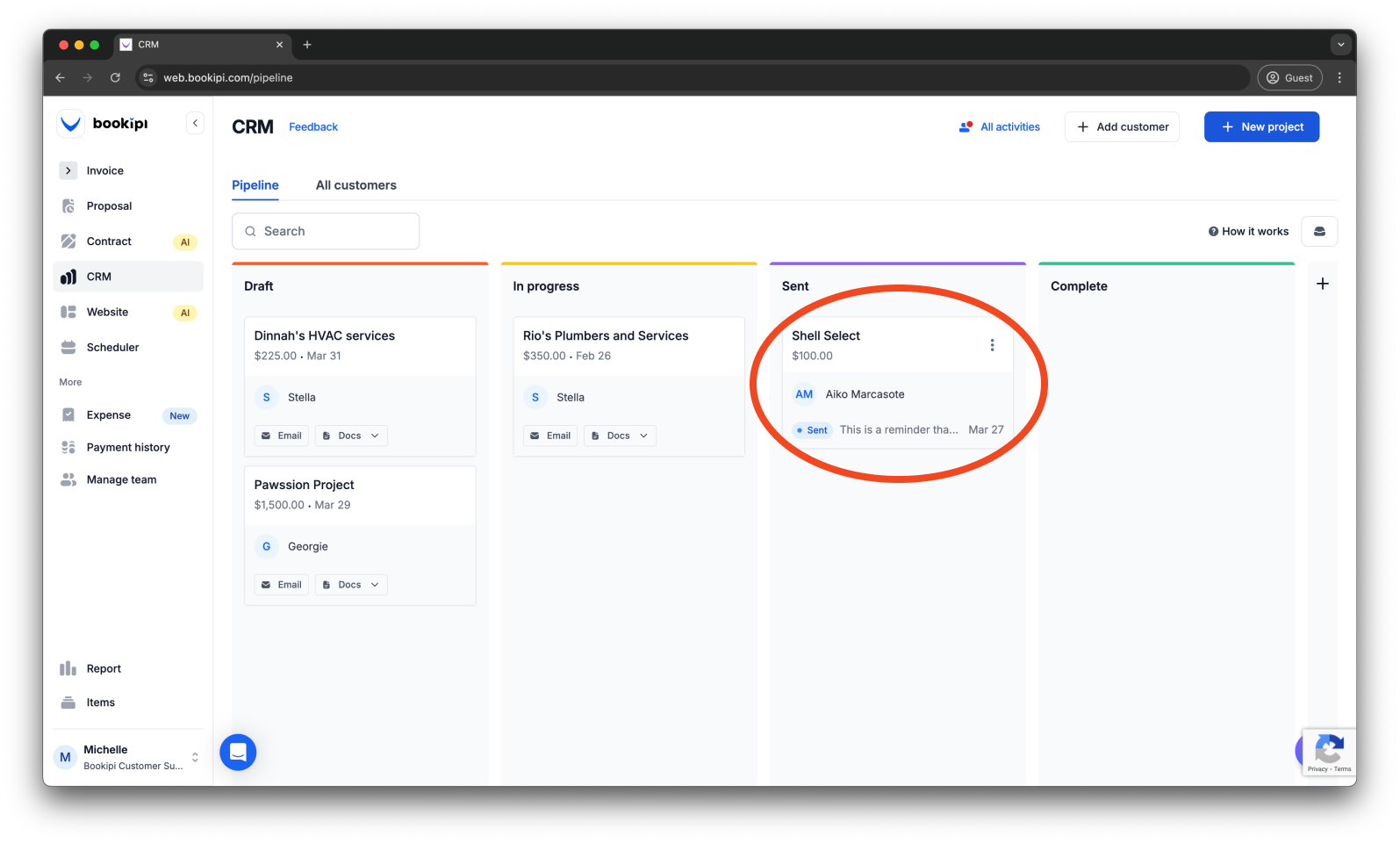
Task: Open a new browser tab
Action: click(x=307, y=45)
